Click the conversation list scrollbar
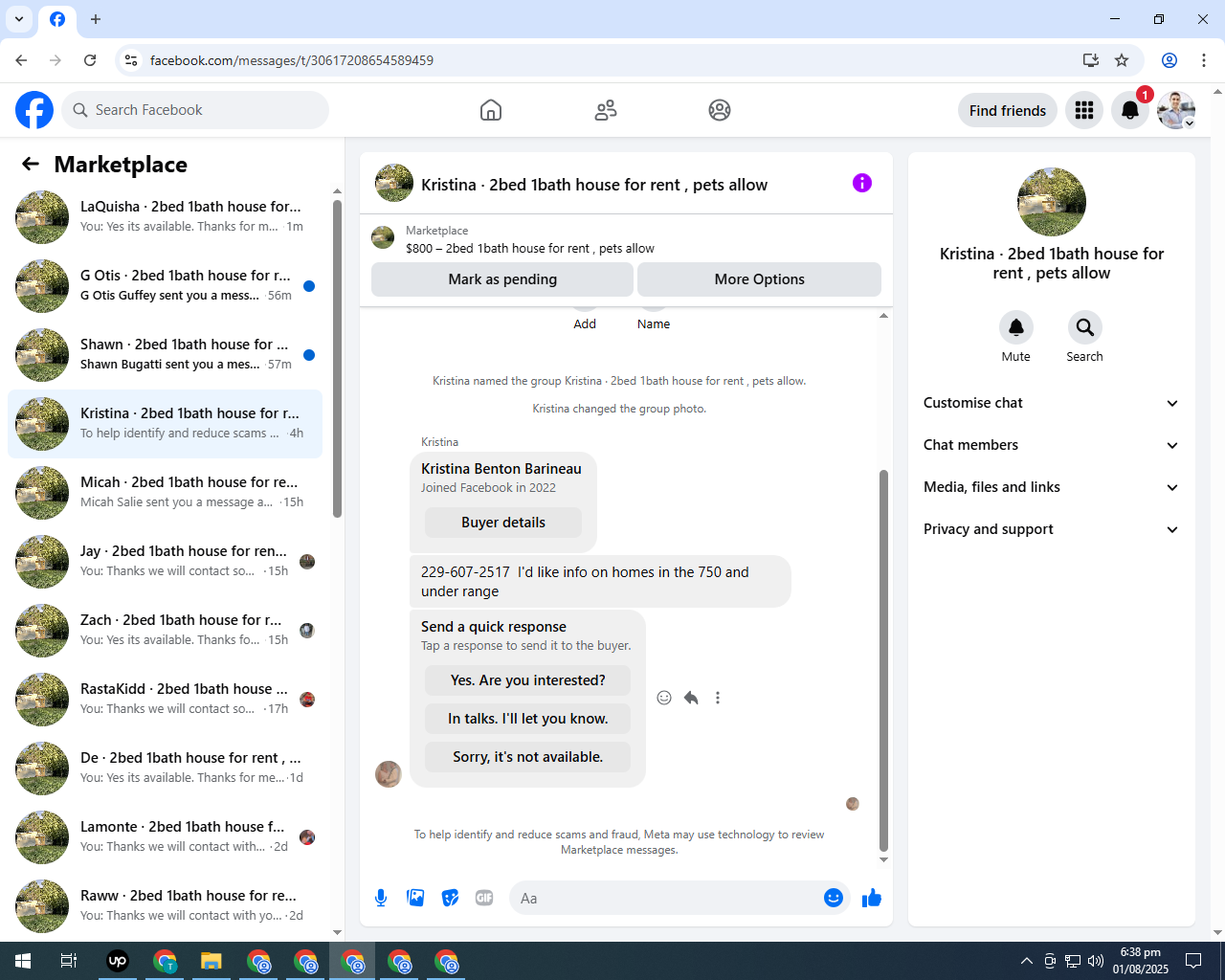1225x980 pixels. (x=337, y=359)
